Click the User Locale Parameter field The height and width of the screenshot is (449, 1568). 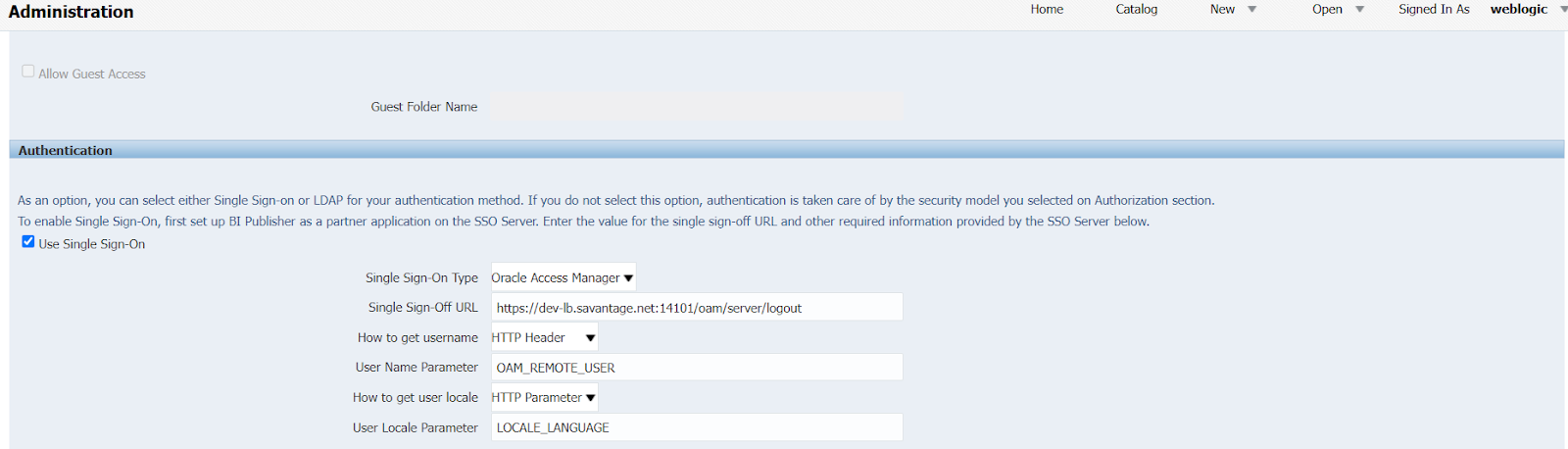[696, 427]
